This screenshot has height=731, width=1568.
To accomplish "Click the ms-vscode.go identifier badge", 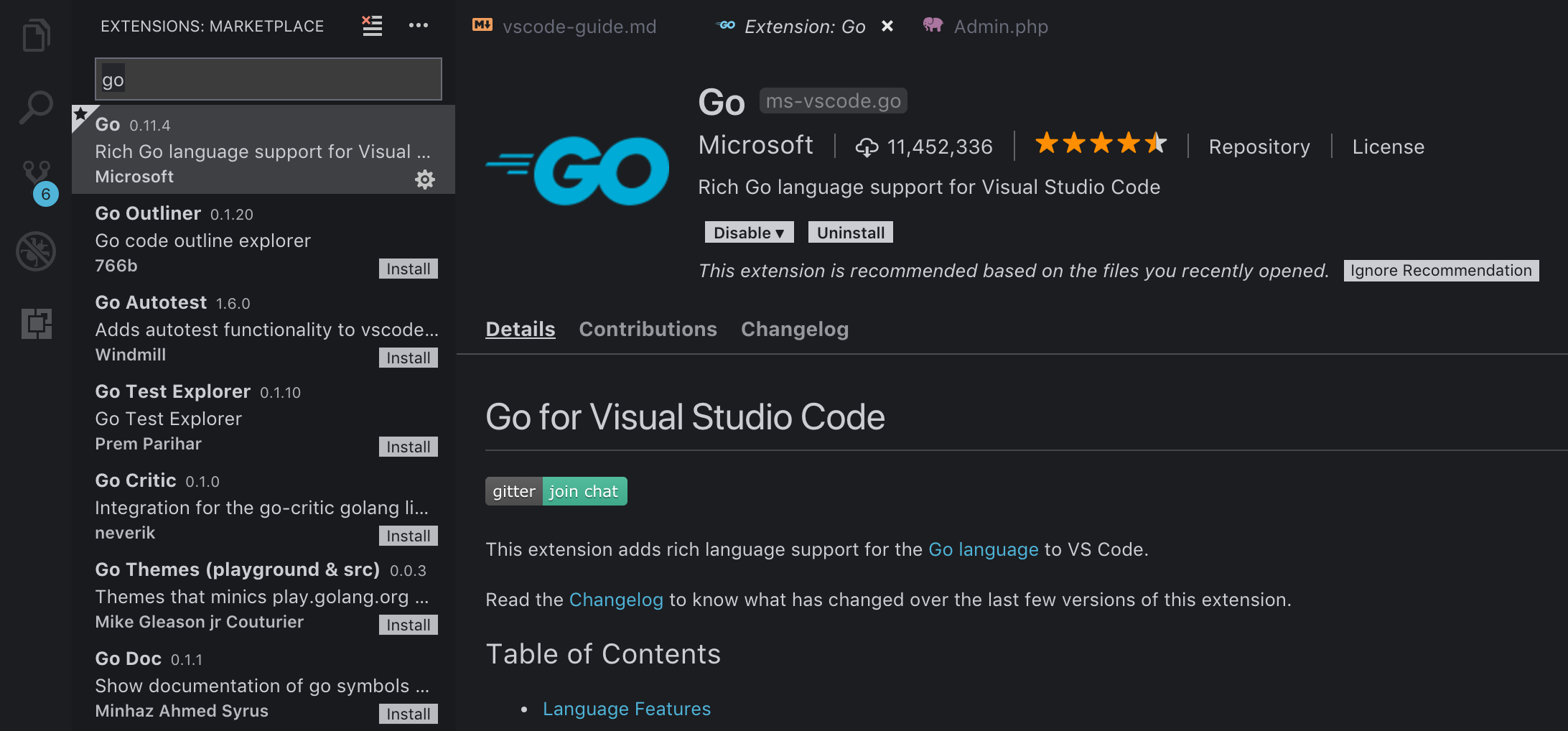I will (833, 101).
